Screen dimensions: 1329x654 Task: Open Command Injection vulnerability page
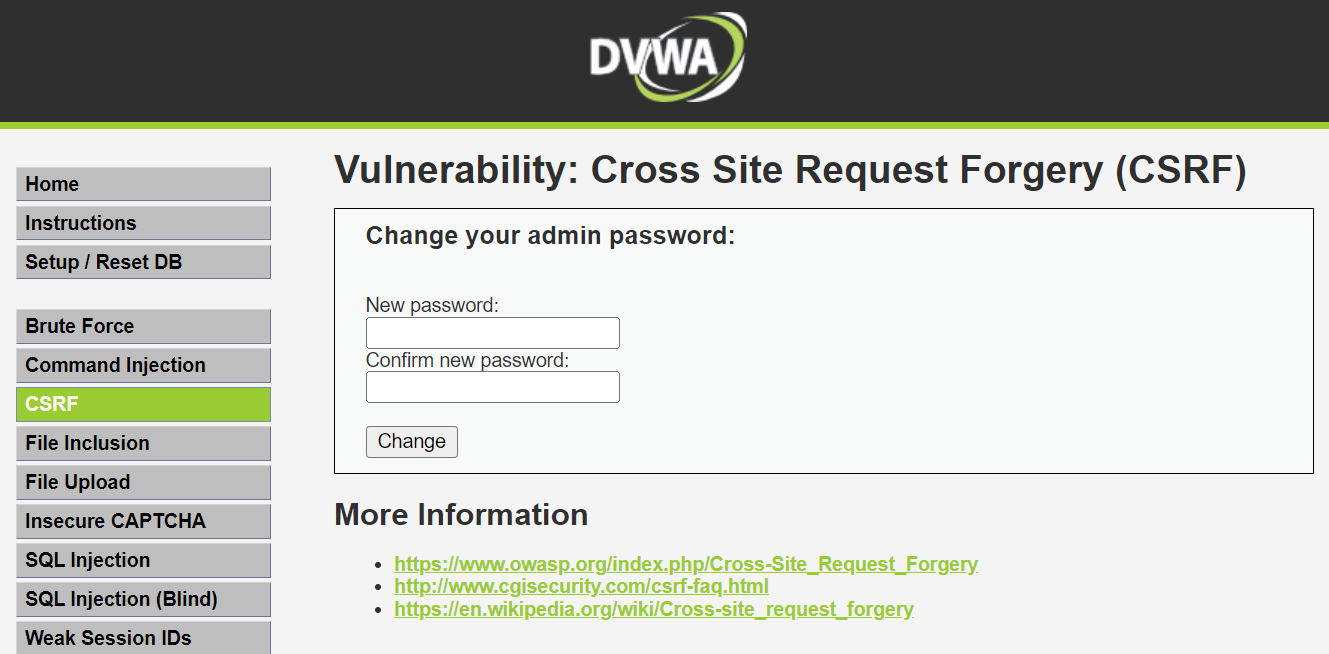pyautogui.click(x=143, y=365)
